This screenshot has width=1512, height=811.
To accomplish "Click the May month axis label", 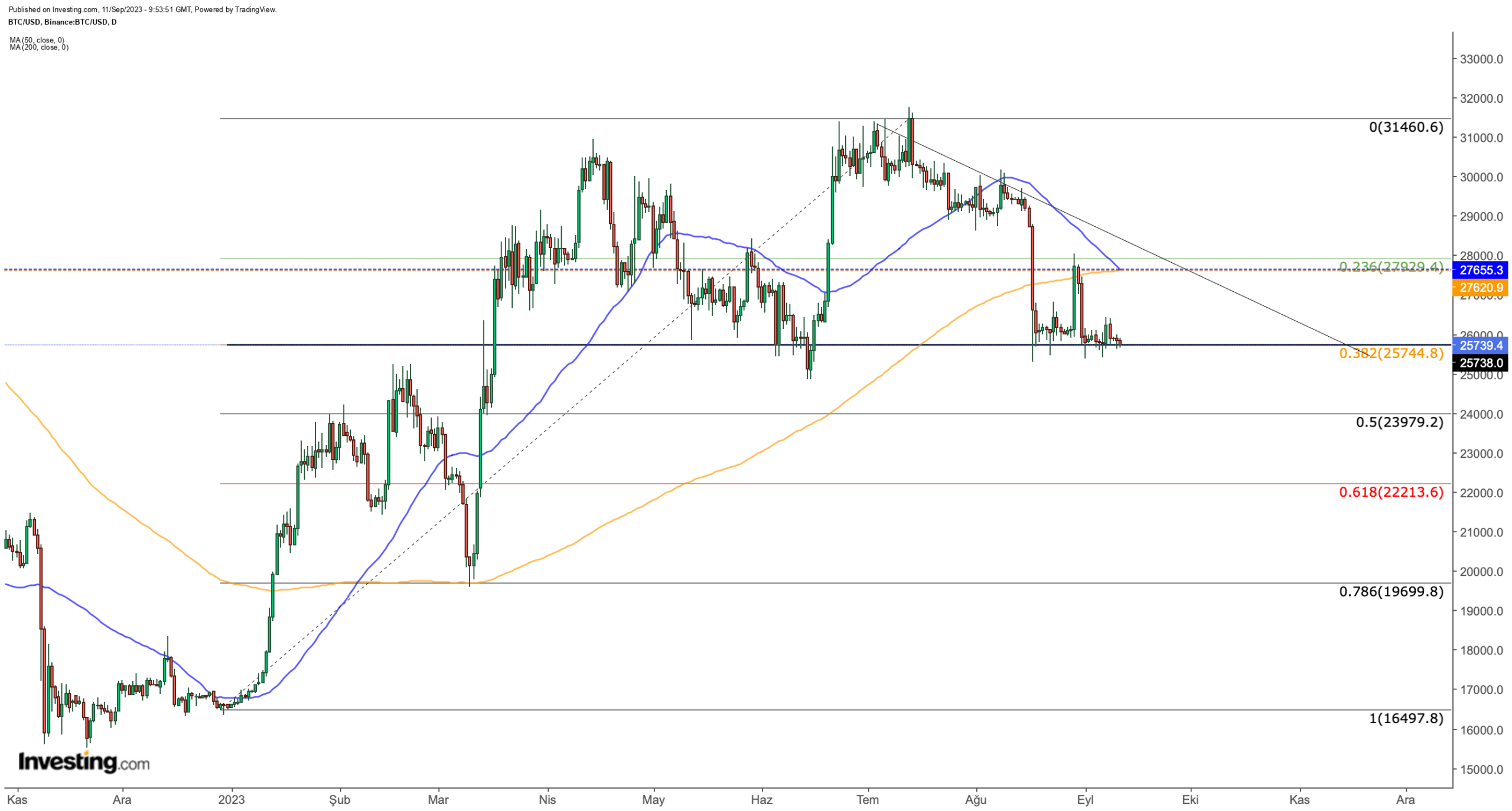I will (653, 799).
